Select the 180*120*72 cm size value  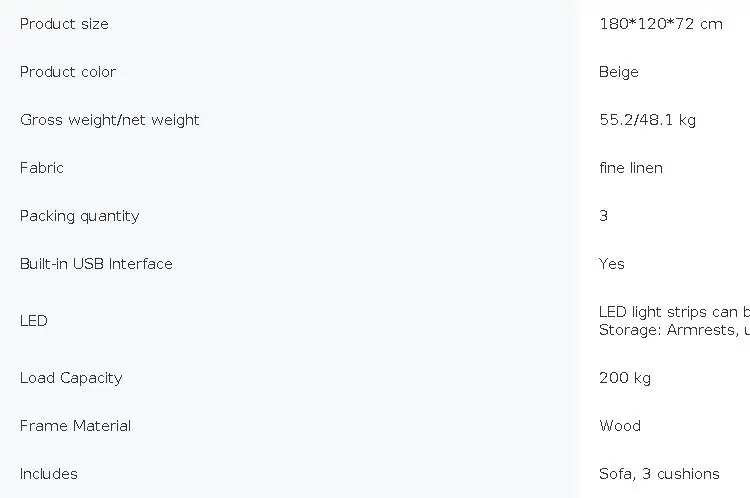tap(661, 24)
